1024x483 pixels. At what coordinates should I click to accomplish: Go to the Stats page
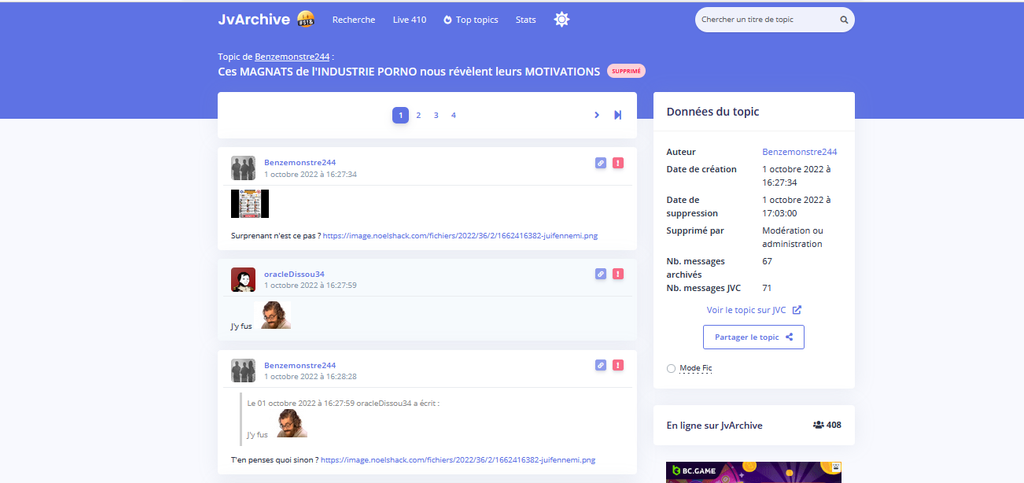(525, 19)
